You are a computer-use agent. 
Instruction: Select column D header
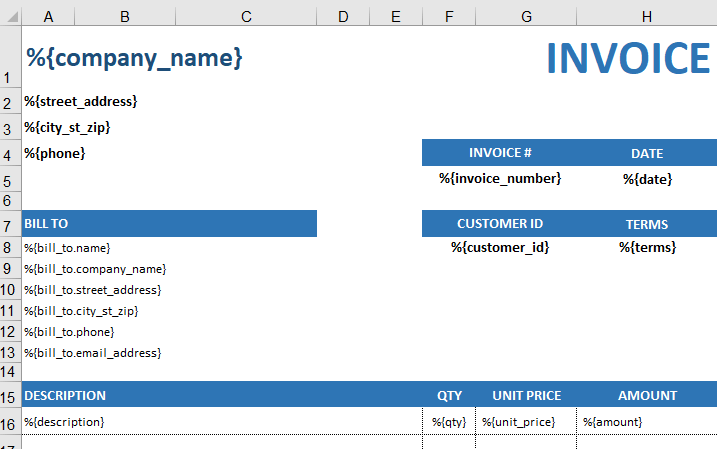(343, 17)
